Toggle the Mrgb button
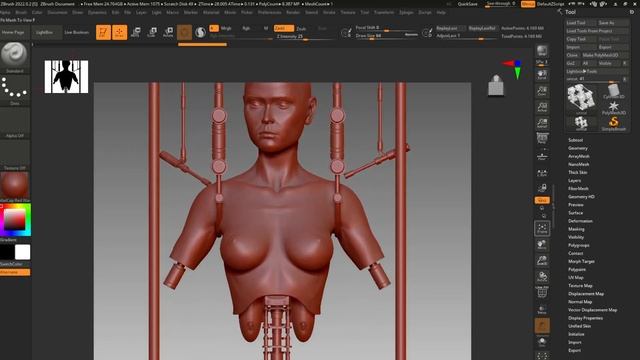 pyautogui.click(x=226, y=28)
